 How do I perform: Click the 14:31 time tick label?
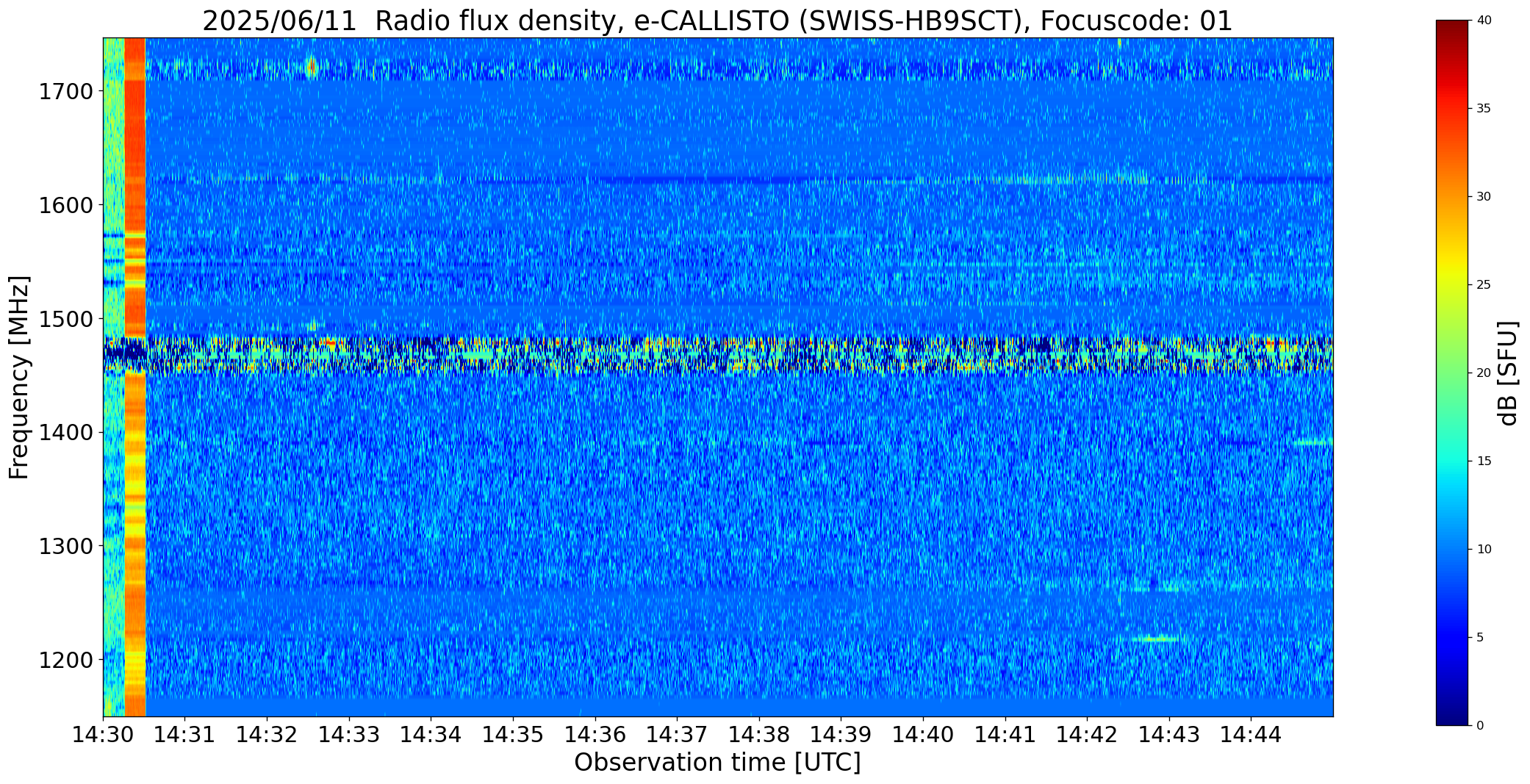(185, 734)
